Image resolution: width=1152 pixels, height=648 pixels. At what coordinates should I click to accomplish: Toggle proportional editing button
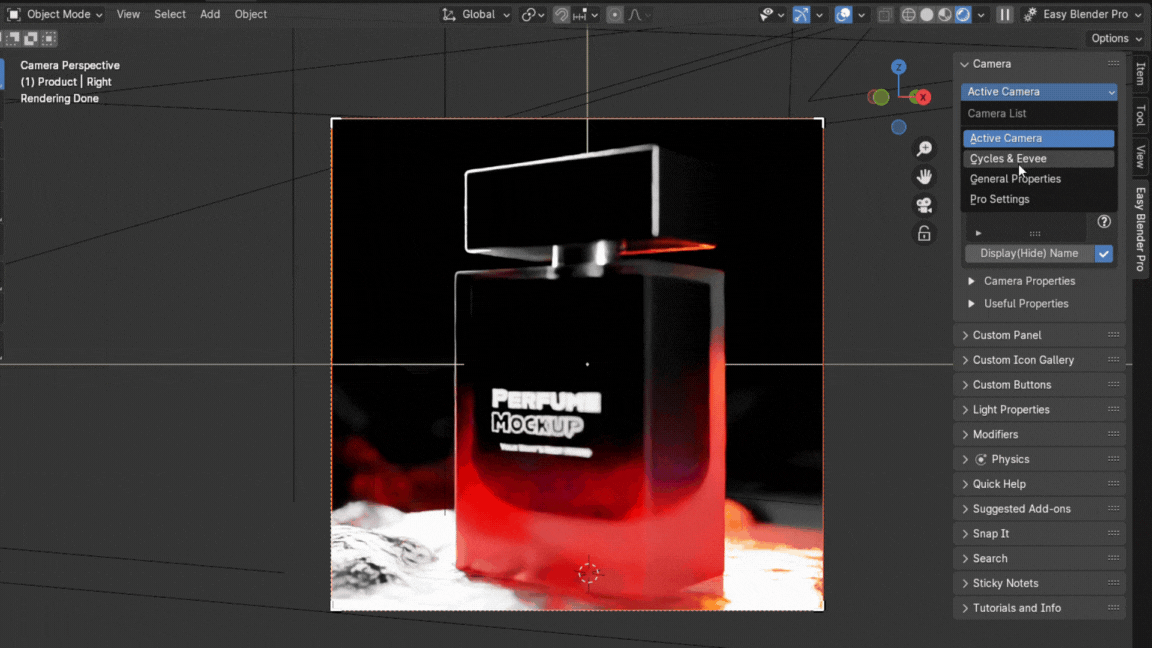click(614, 15)
